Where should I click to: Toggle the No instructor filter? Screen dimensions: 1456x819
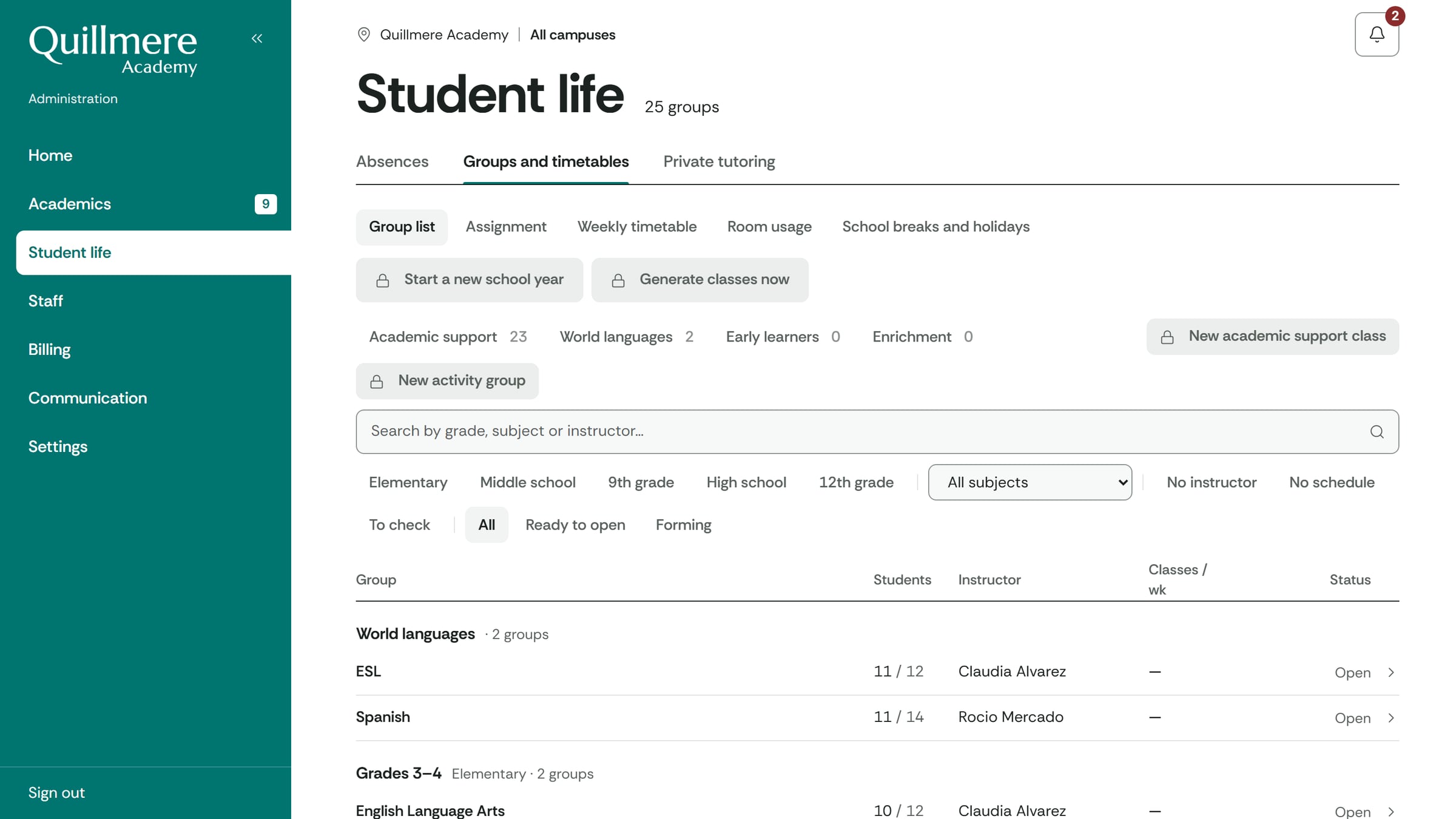coord(1212,482)
